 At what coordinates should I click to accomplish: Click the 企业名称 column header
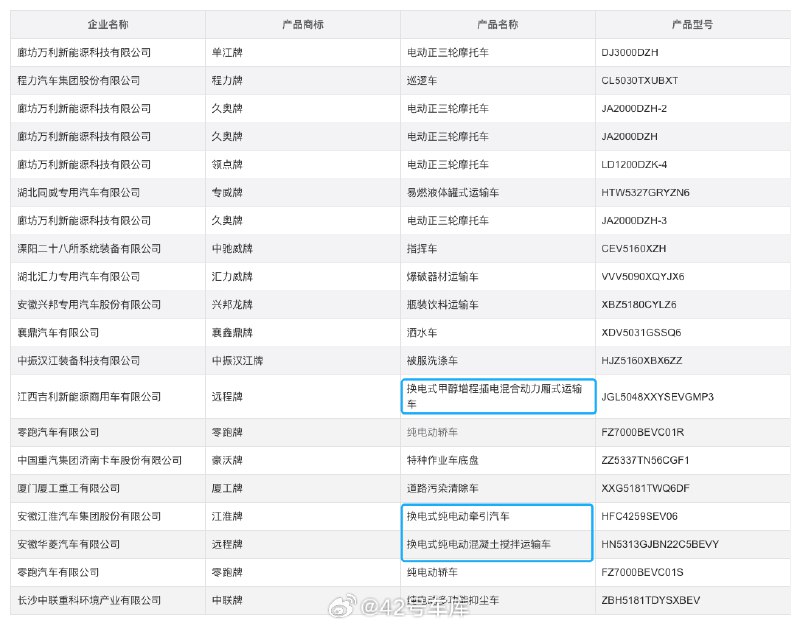click(x=108, y=24)
